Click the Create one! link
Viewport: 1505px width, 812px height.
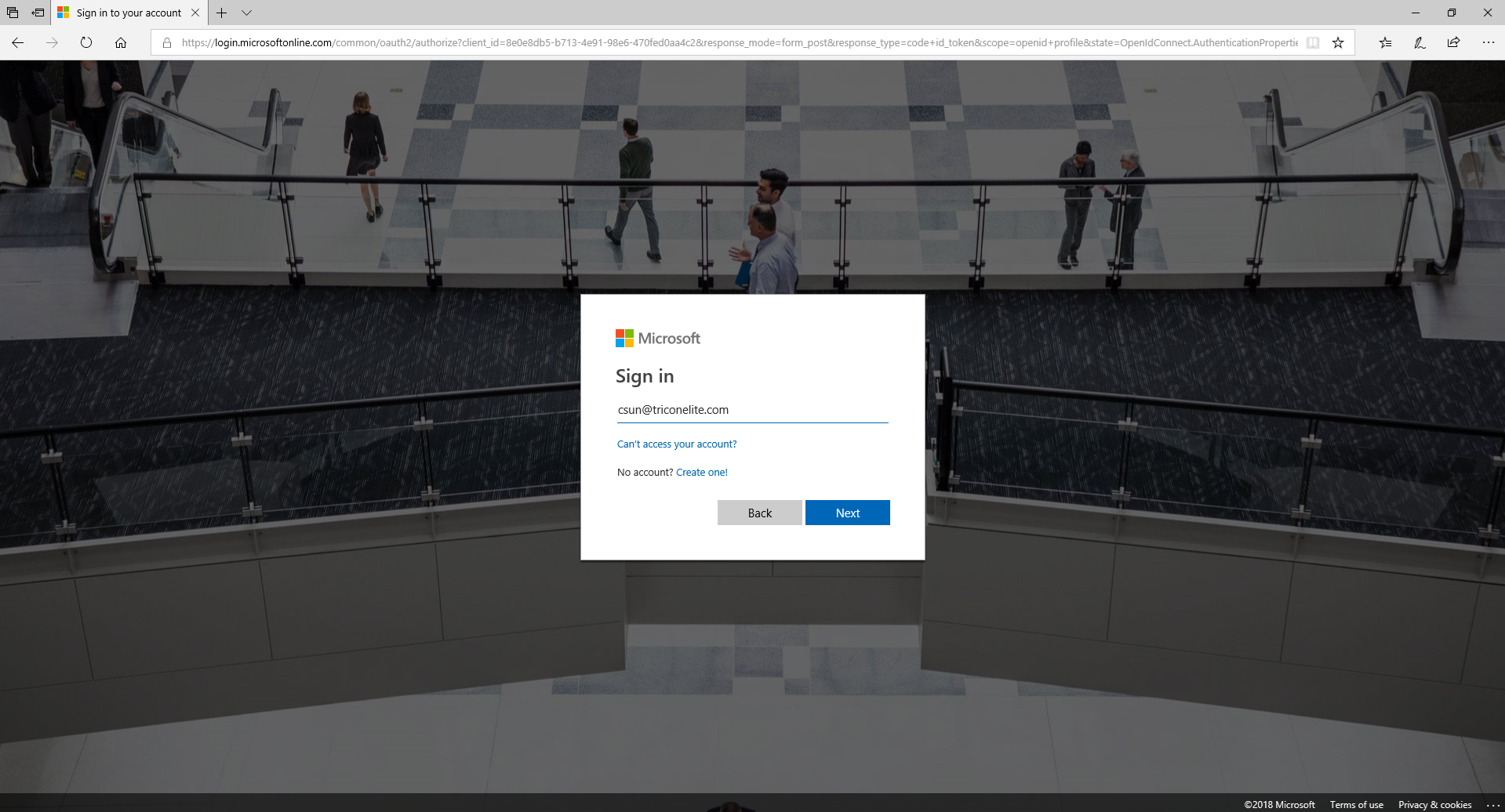click(702, 472)
